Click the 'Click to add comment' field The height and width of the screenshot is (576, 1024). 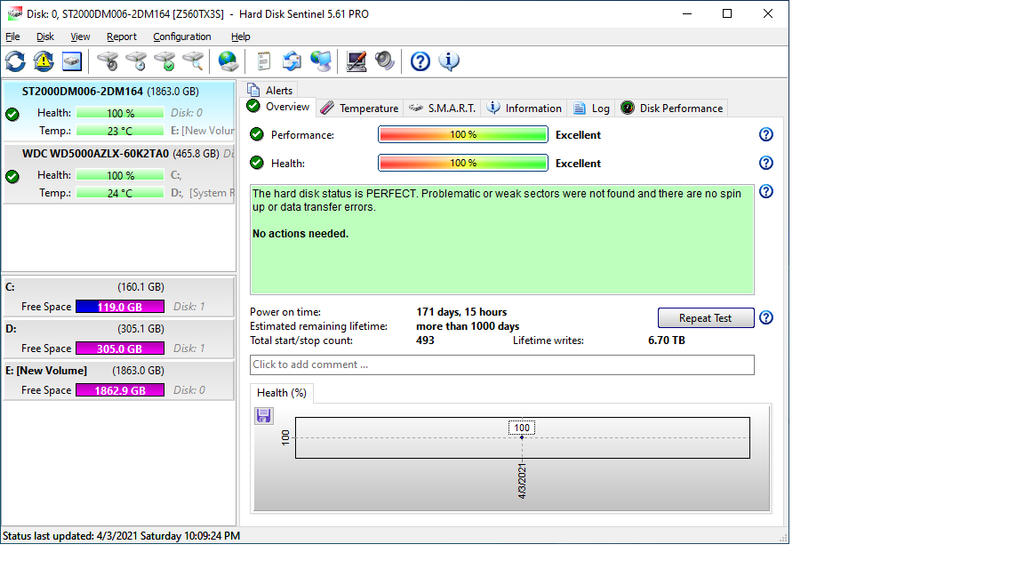(502, 364)
